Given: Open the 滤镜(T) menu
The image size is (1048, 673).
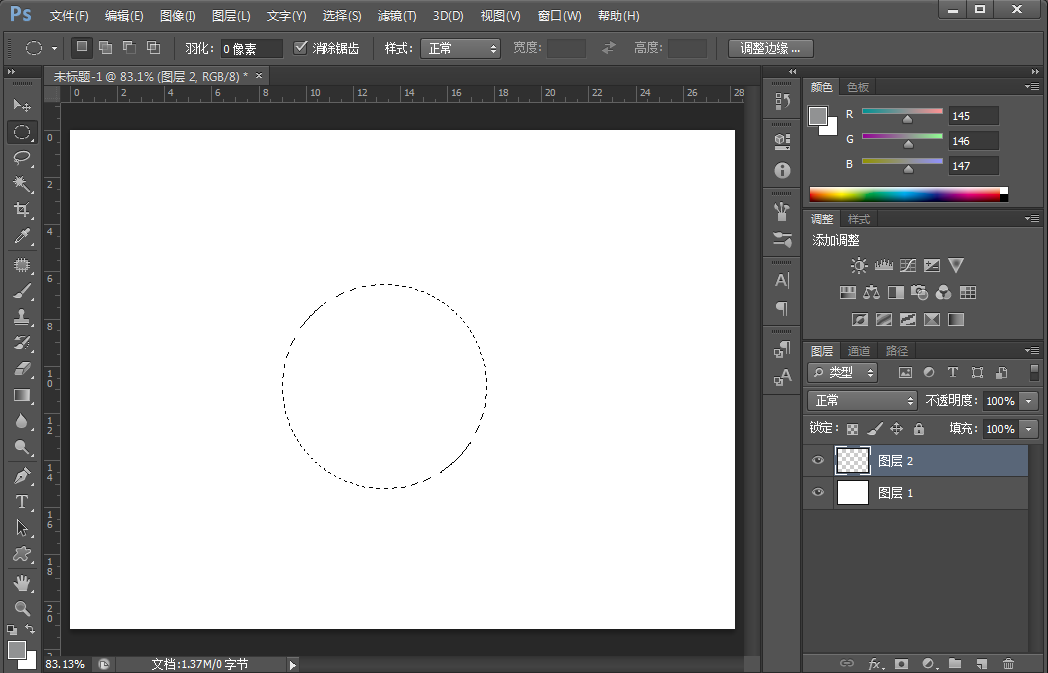Looking at the screenshot, I should [397, 15].
